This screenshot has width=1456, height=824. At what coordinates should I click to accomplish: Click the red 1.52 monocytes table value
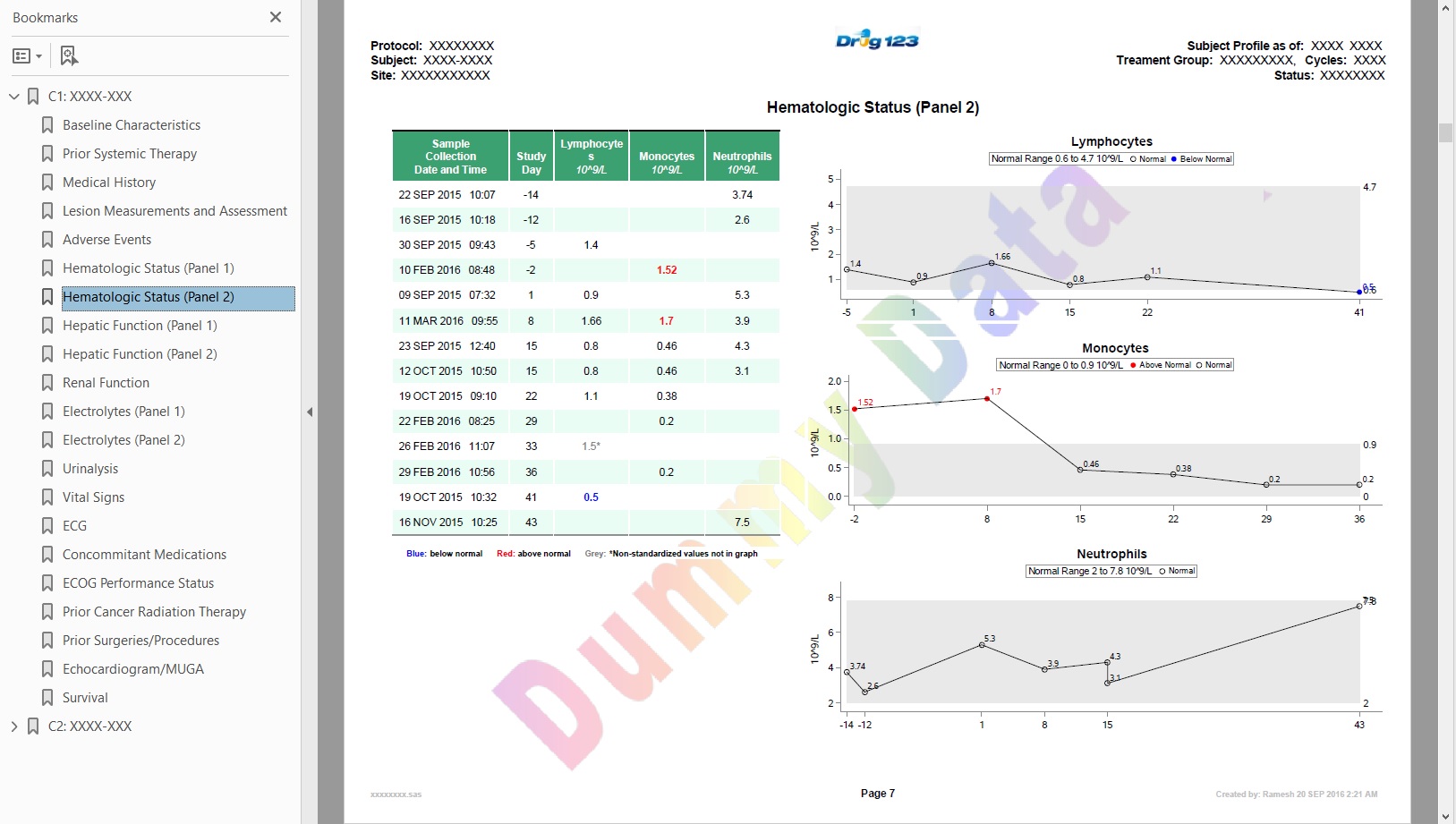pyautogui.click(x=667, y=270)
